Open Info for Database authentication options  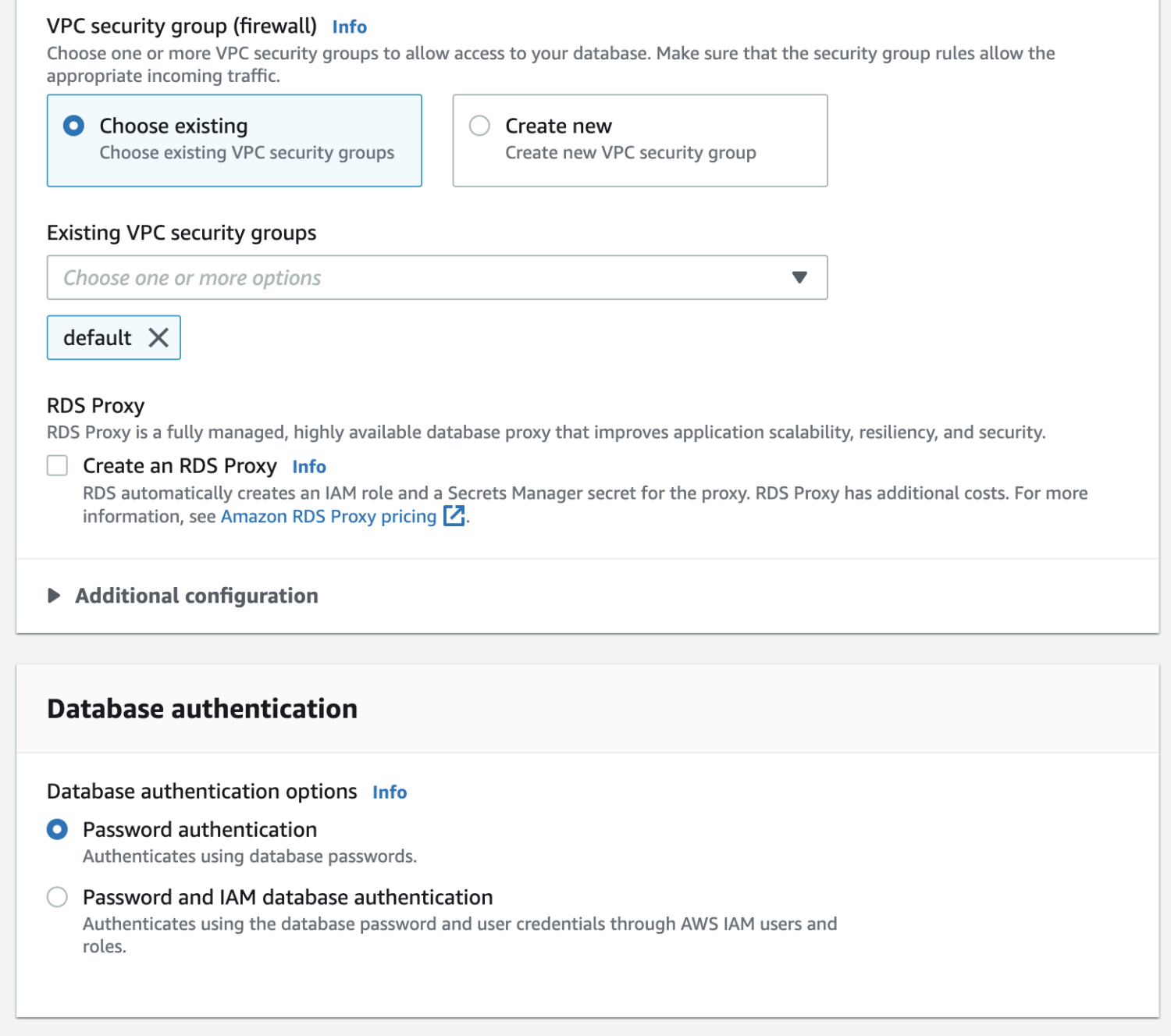tap(390, 792)
